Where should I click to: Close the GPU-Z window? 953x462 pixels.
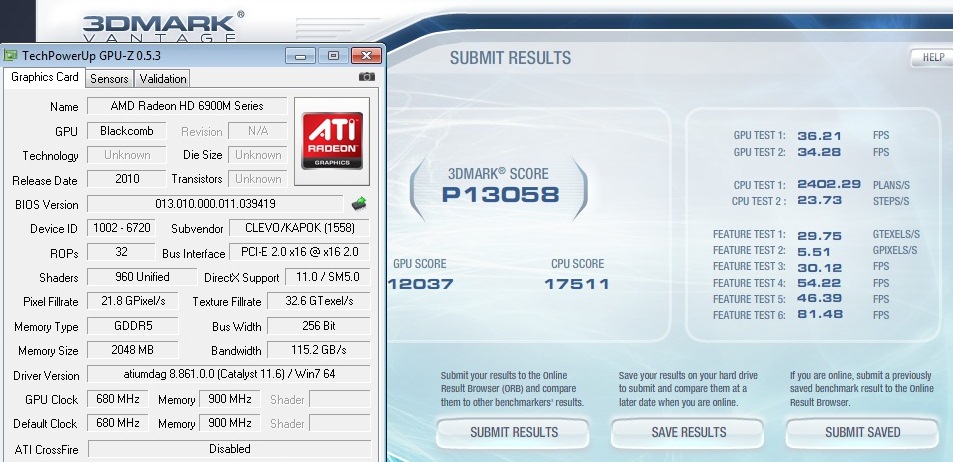[x=366, y=56]
